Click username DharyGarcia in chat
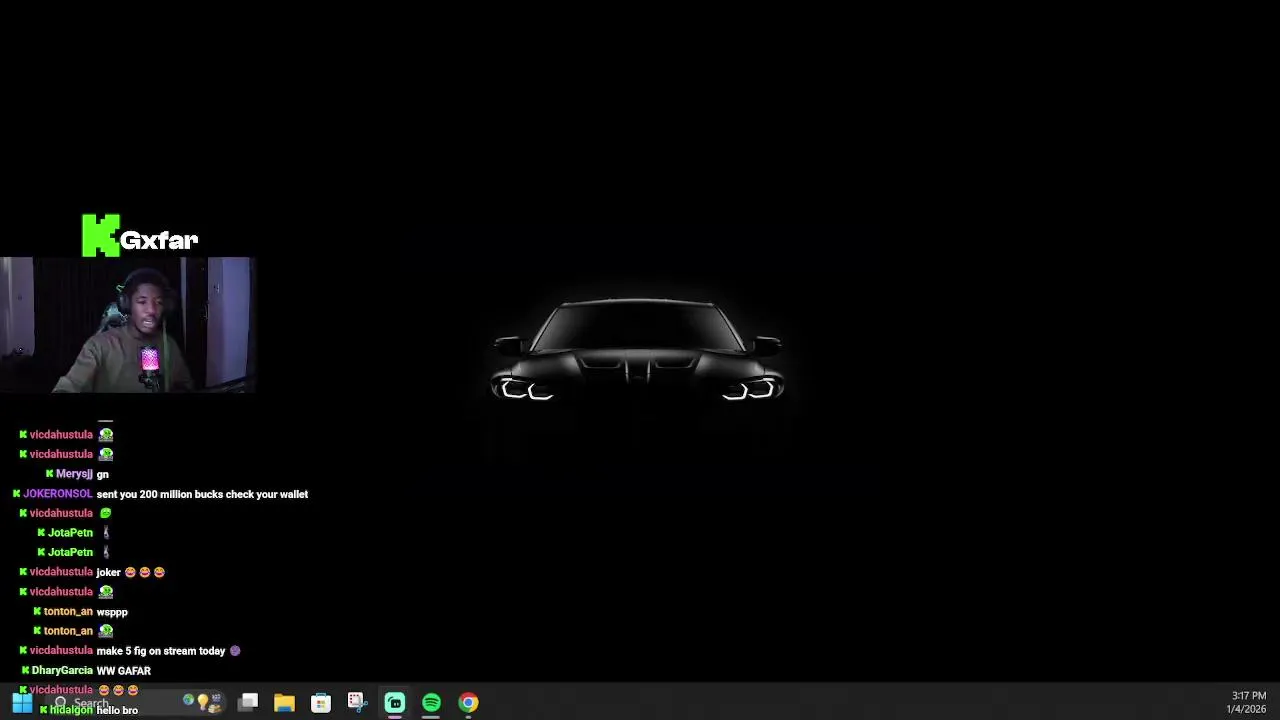The height and width of the screenshot is (720, 1280). [x=62, y=671]
